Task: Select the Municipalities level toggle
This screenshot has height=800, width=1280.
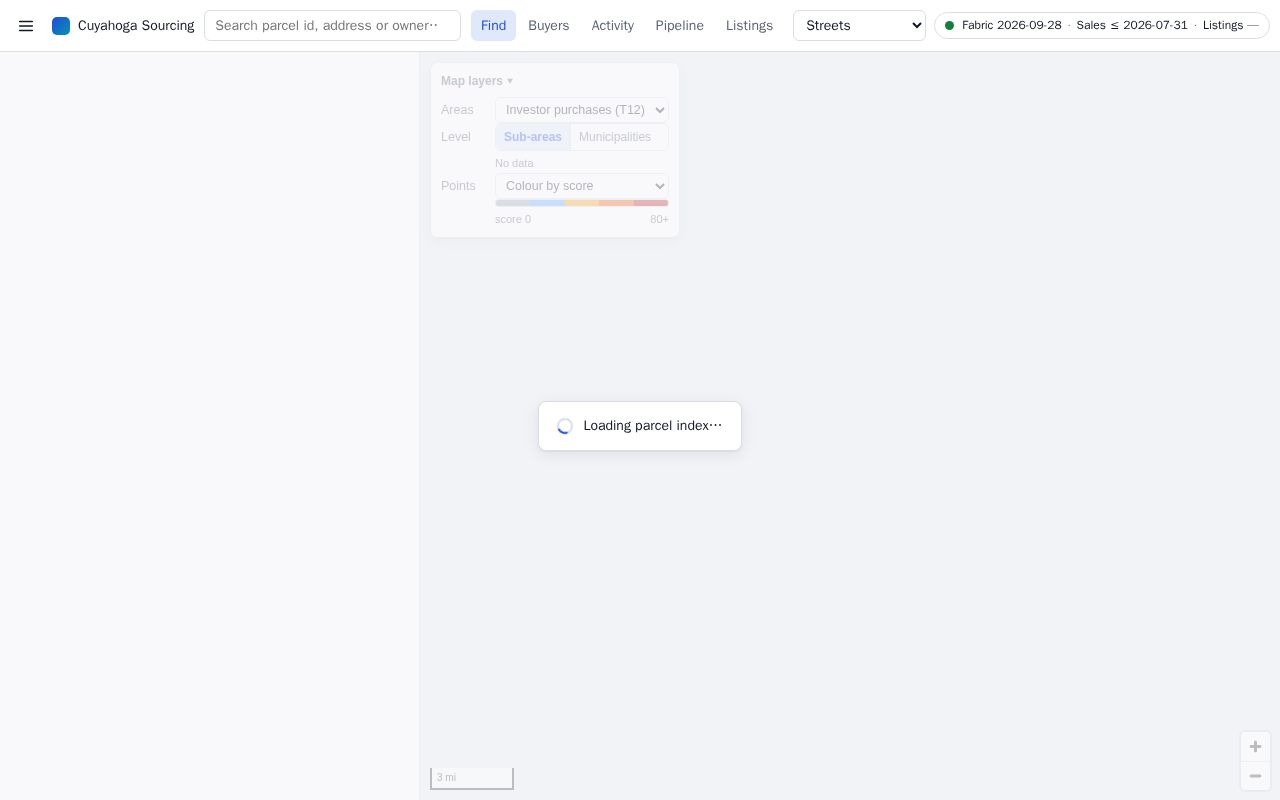Action: pos(615,137)
